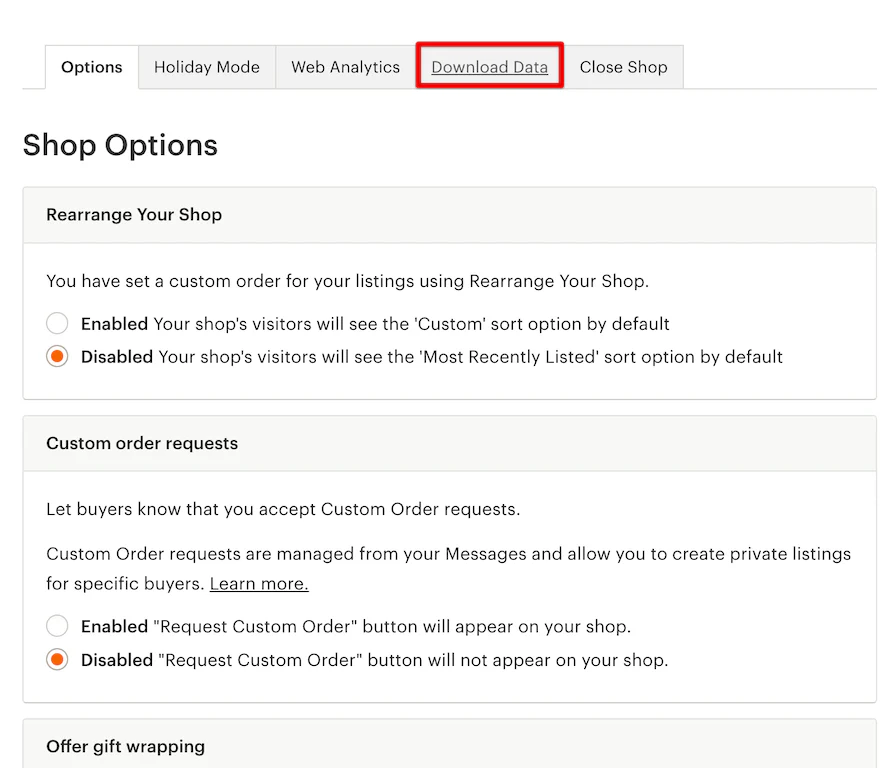Click the Offer gift wrapping section header
This screenshot has width=892, height=768.
[125, 746]
